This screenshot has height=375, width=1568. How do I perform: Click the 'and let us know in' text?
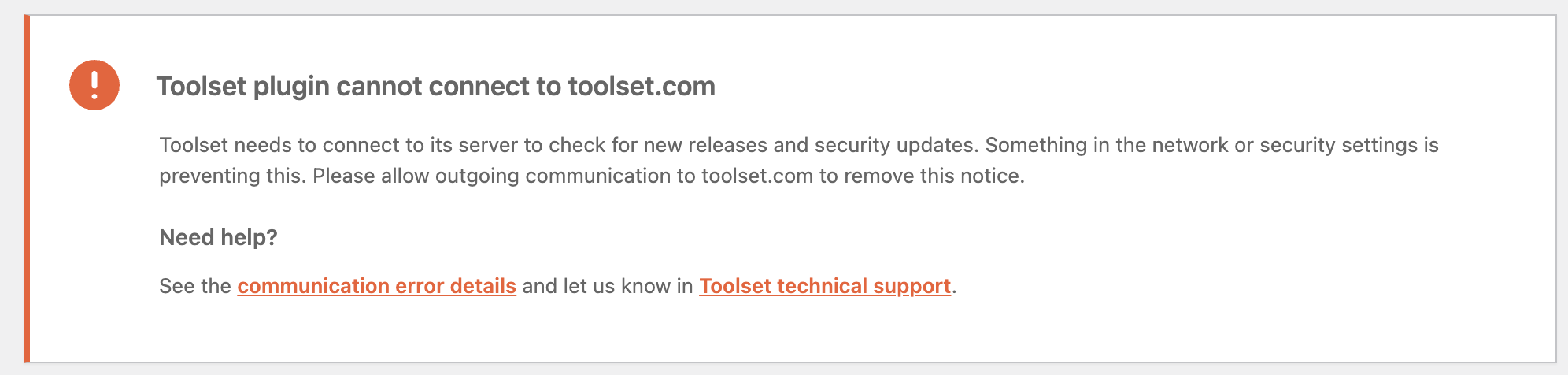607,286
